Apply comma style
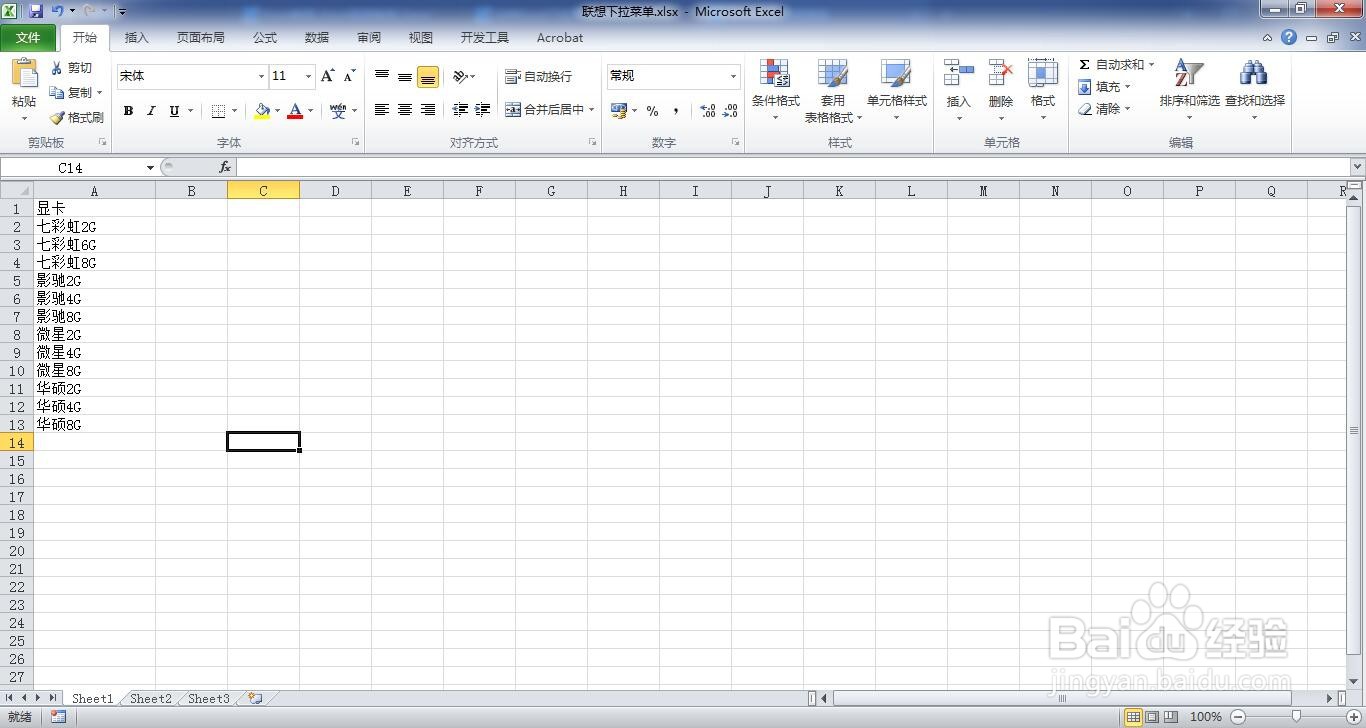Image resolution: width=1366 pixels, height=728 pixels. pos(676,111)
